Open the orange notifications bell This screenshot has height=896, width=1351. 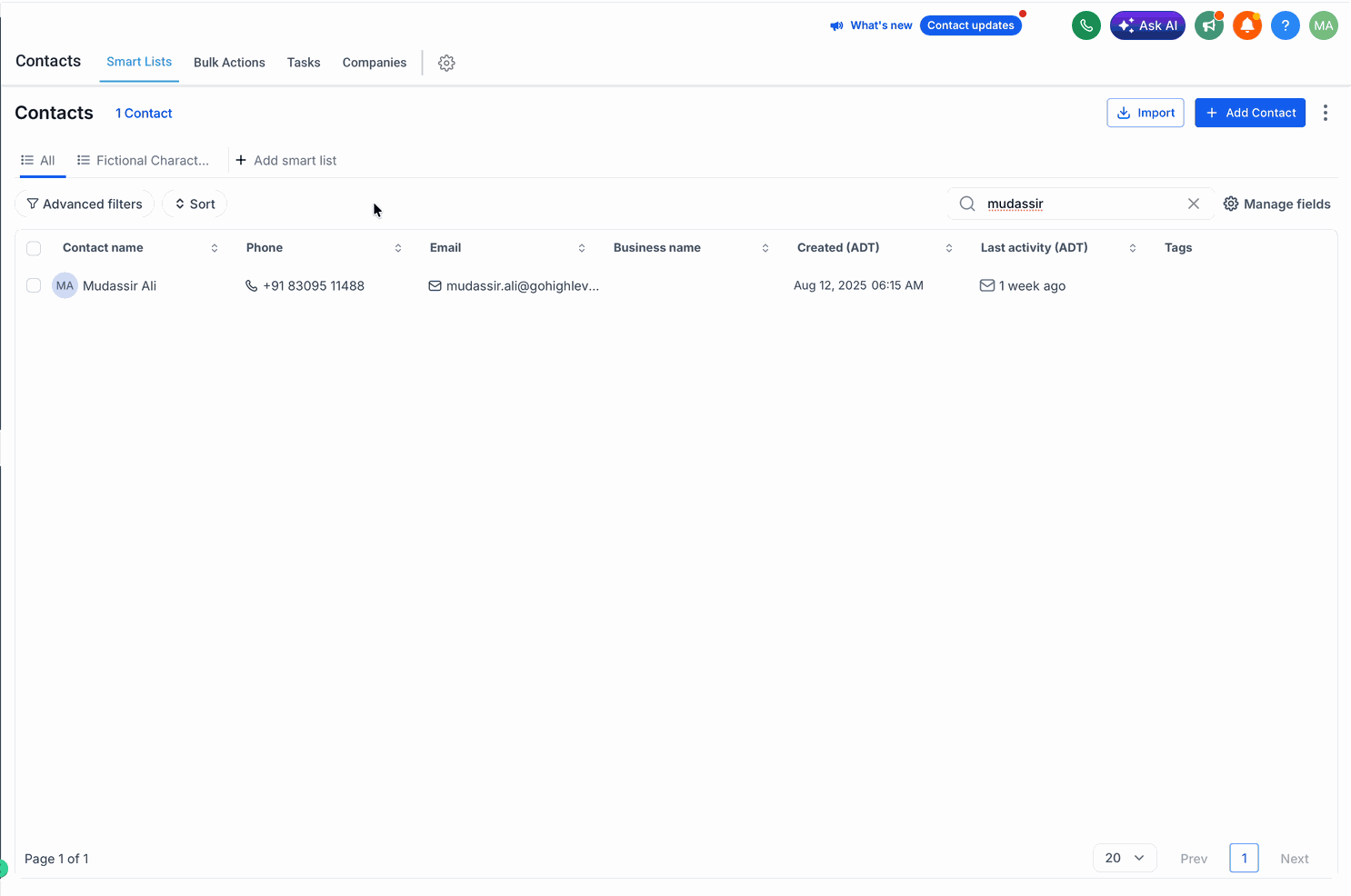click(x=1247, y=25)
